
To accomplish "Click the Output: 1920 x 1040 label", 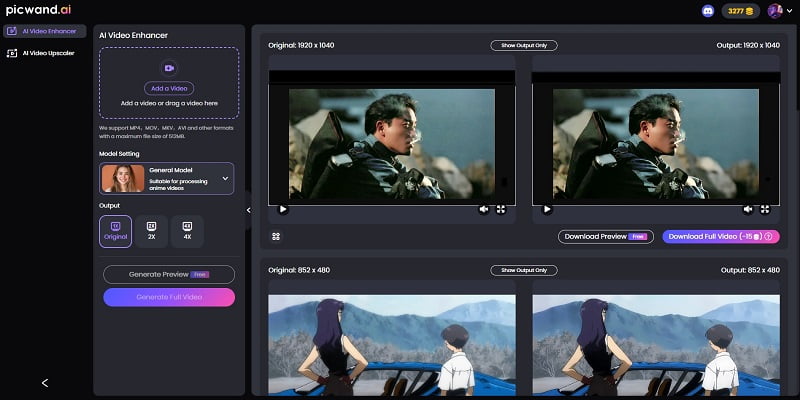I will pyautogui.click(x=748, y=45).
